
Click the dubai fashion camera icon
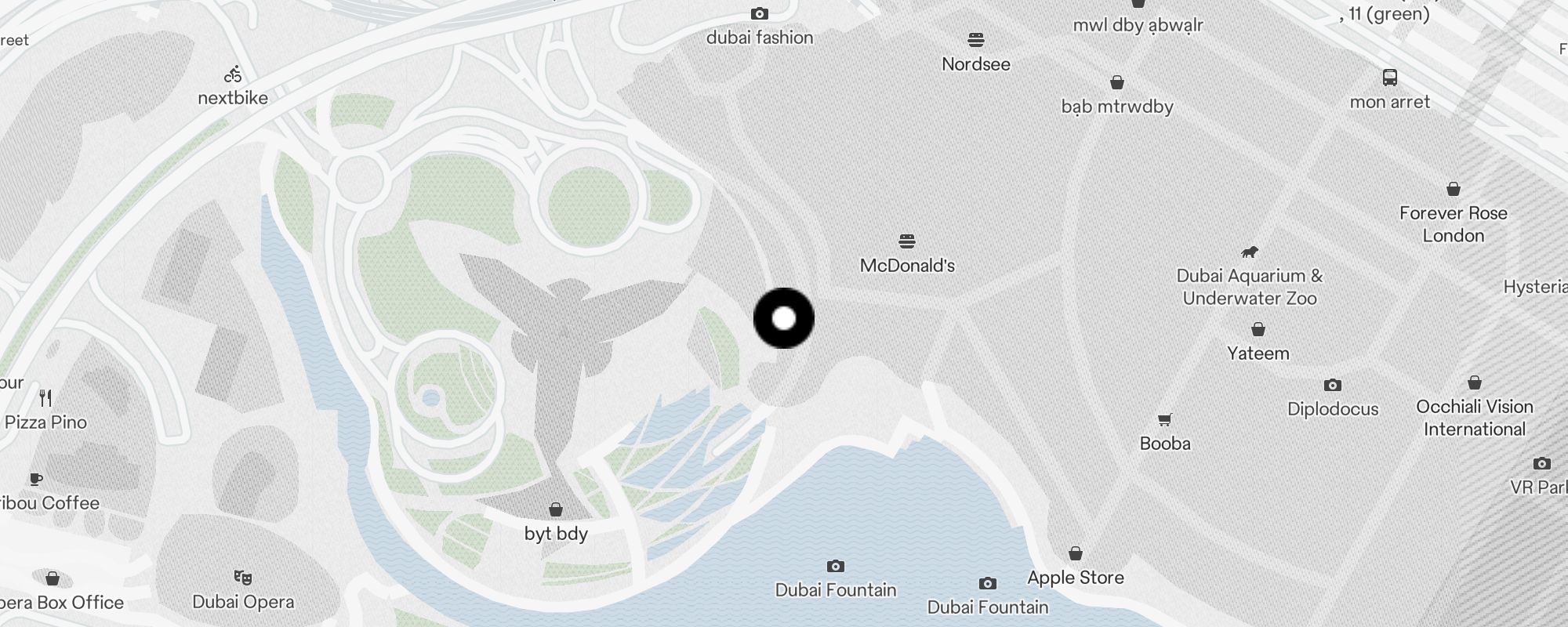[760, 13]
